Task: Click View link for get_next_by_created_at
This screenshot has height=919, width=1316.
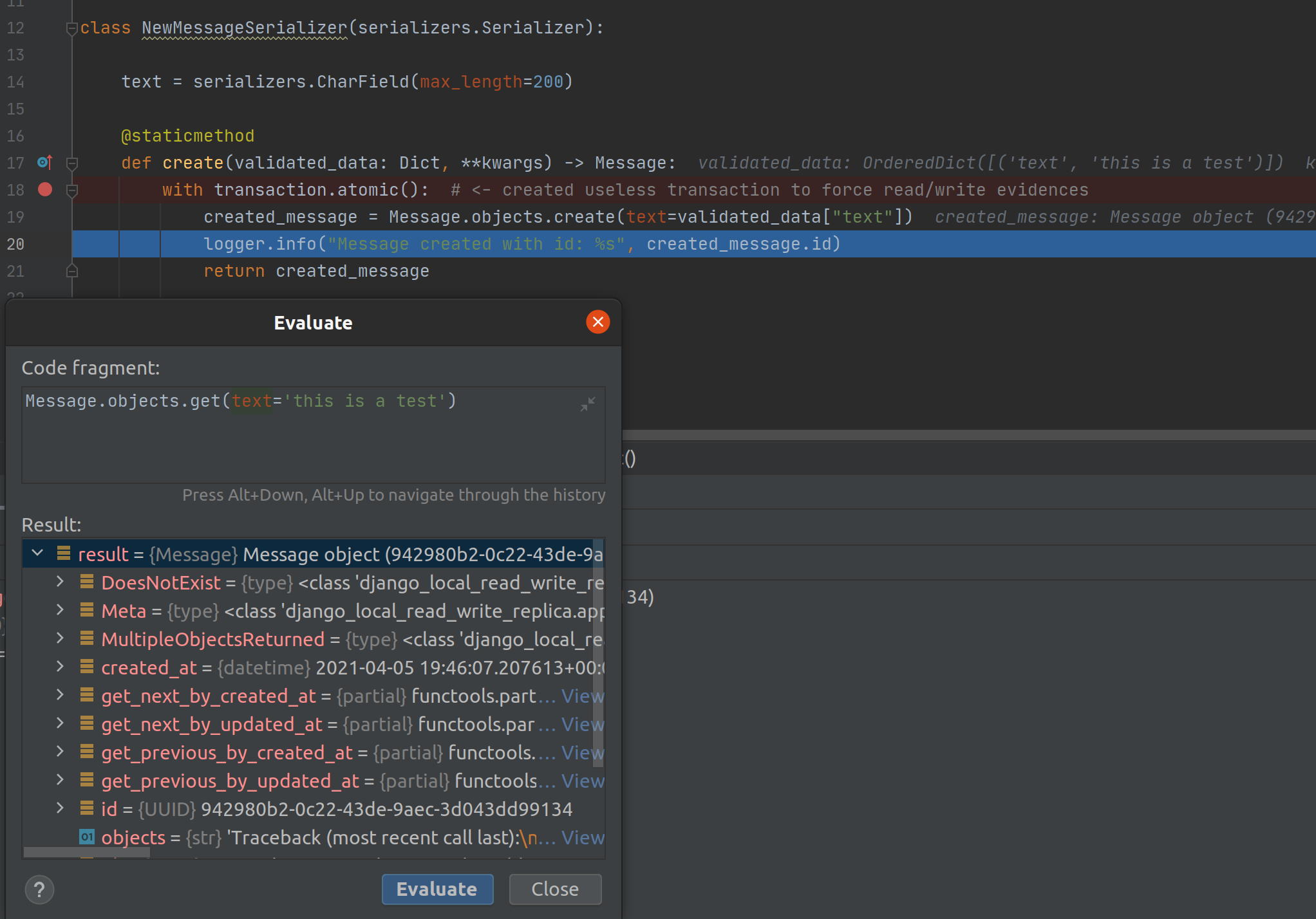Action: pyautogui.click(x=582, y=696)
